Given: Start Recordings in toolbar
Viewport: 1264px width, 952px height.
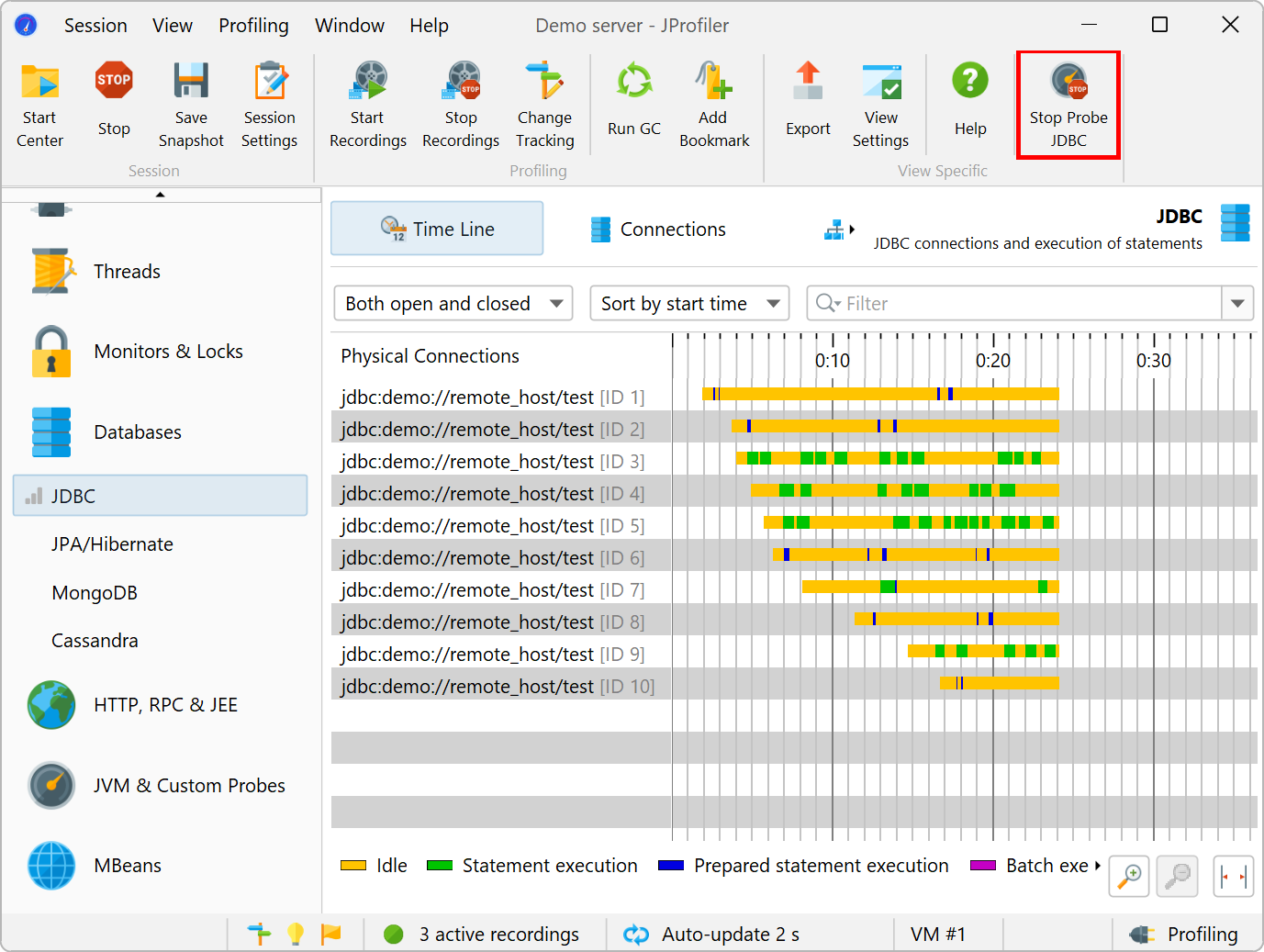Looking at the screenshot, I should [368, 106].
